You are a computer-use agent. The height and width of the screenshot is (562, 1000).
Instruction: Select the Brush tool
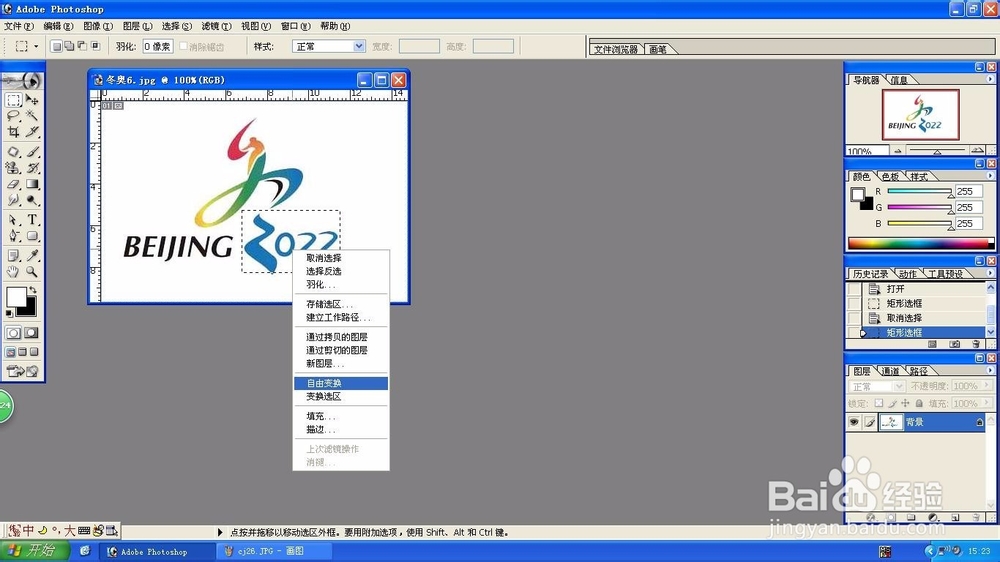click(x=32, y=152)
